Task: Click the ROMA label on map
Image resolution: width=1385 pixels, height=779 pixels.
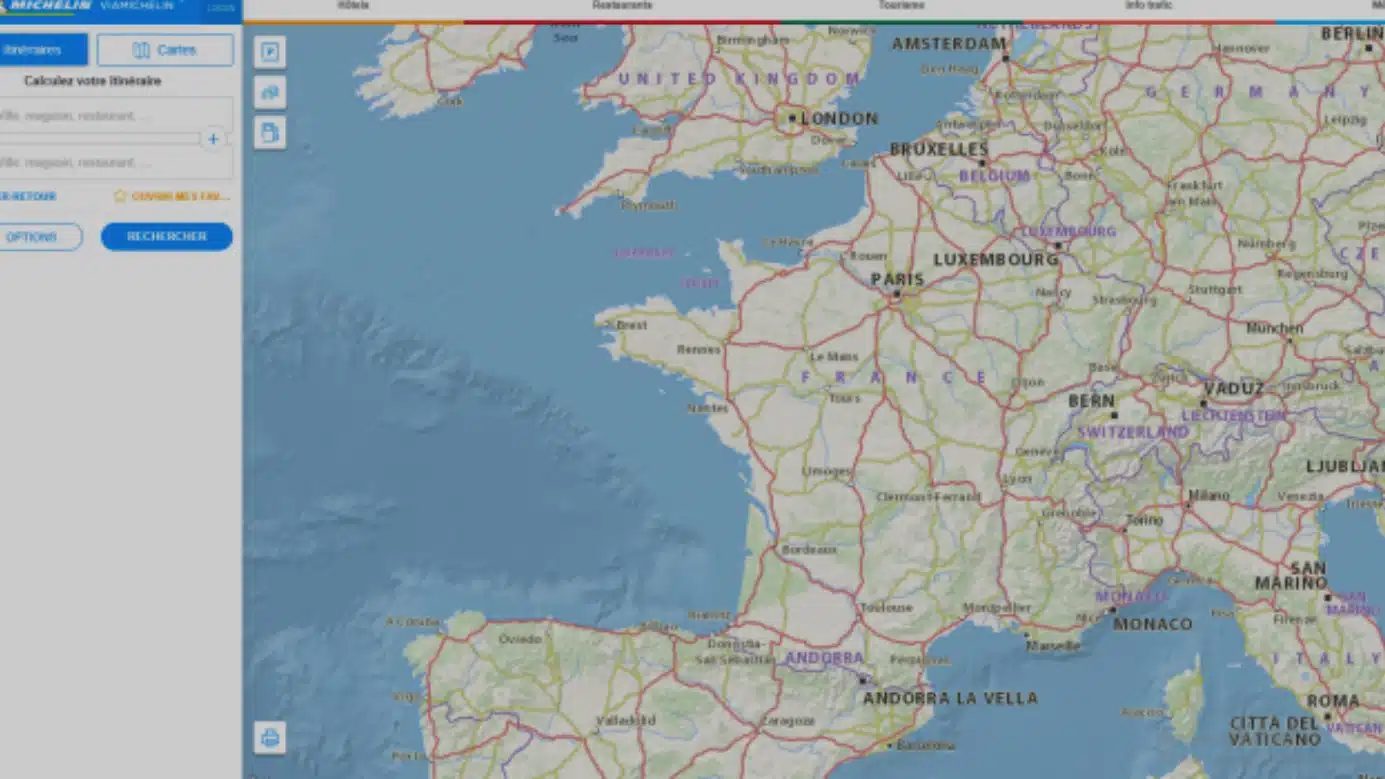Action: pos(1333,702)
